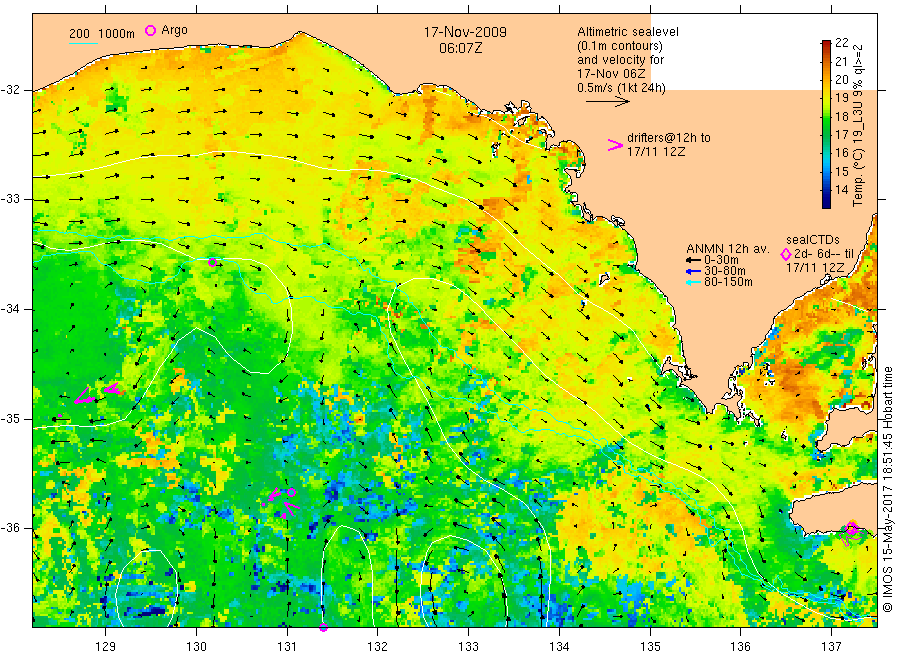Click the blue 30-80m arrow symbol
The width and height of the screenshot is (900, 660).
(x=694, y=271)
